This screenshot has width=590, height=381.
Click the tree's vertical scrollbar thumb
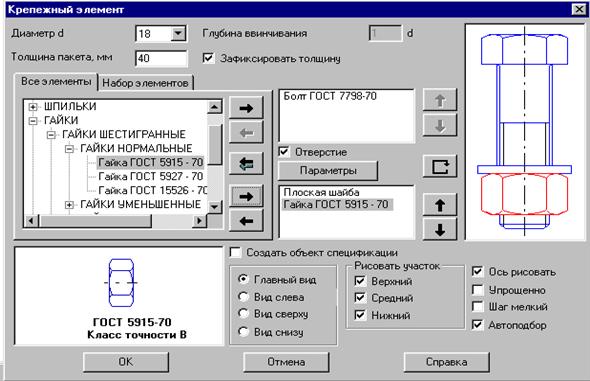214,145
